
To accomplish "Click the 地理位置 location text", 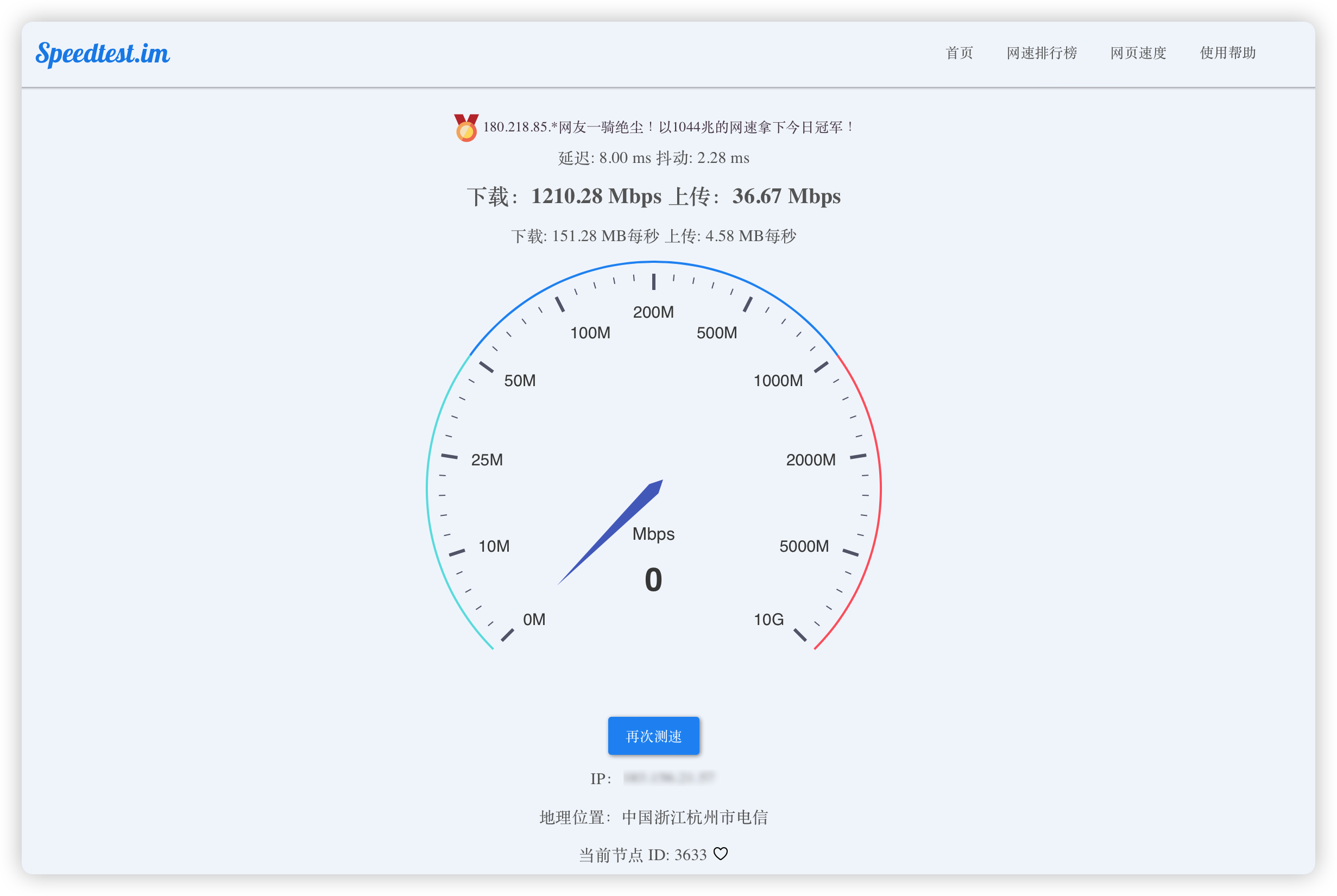I will tap(654, 817).
